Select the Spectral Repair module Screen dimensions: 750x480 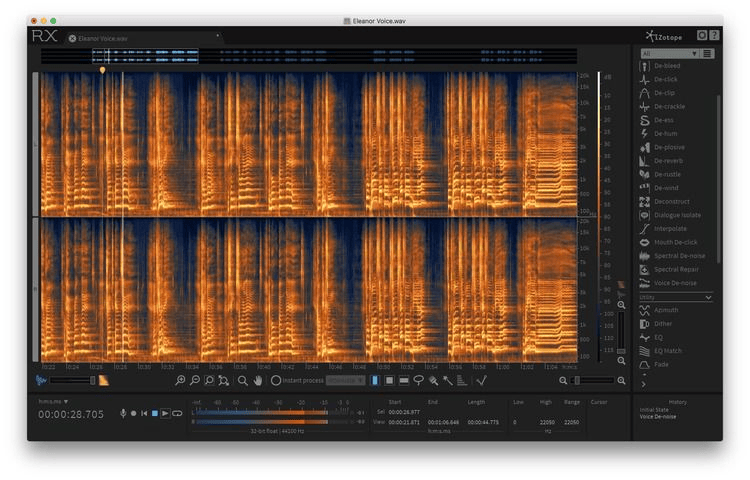(675, 269)
